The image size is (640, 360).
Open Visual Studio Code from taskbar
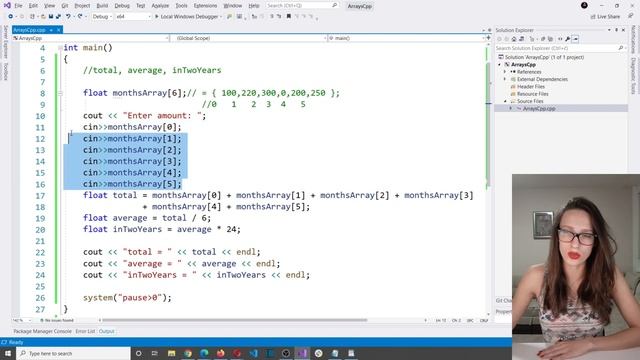[x=253, y=353]
